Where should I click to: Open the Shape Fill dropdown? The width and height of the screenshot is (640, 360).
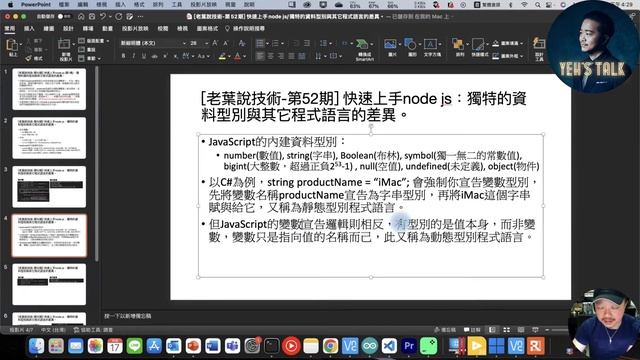point(507,43)
